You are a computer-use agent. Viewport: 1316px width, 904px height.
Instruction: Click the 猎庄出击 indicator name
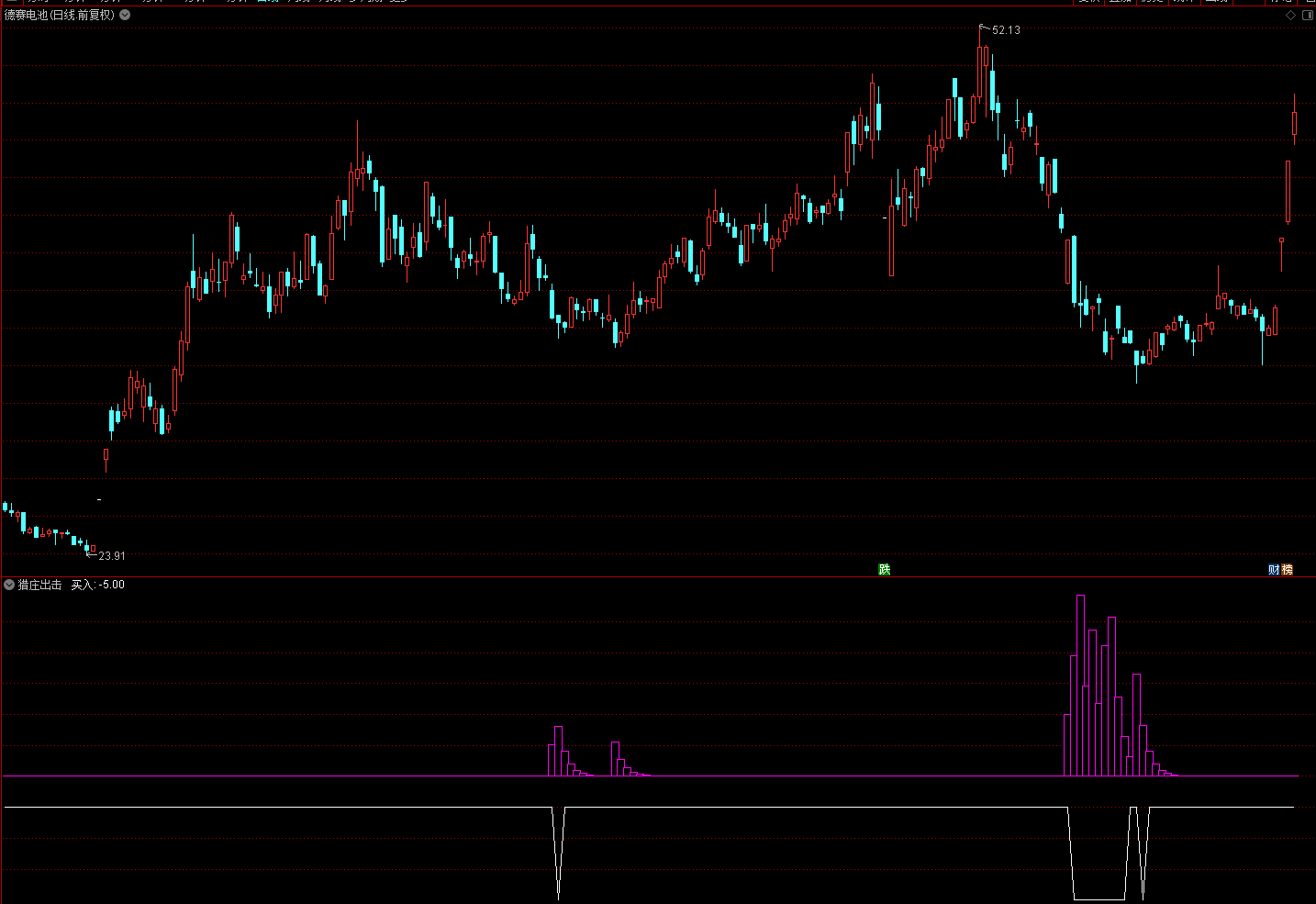coord(40,585)
